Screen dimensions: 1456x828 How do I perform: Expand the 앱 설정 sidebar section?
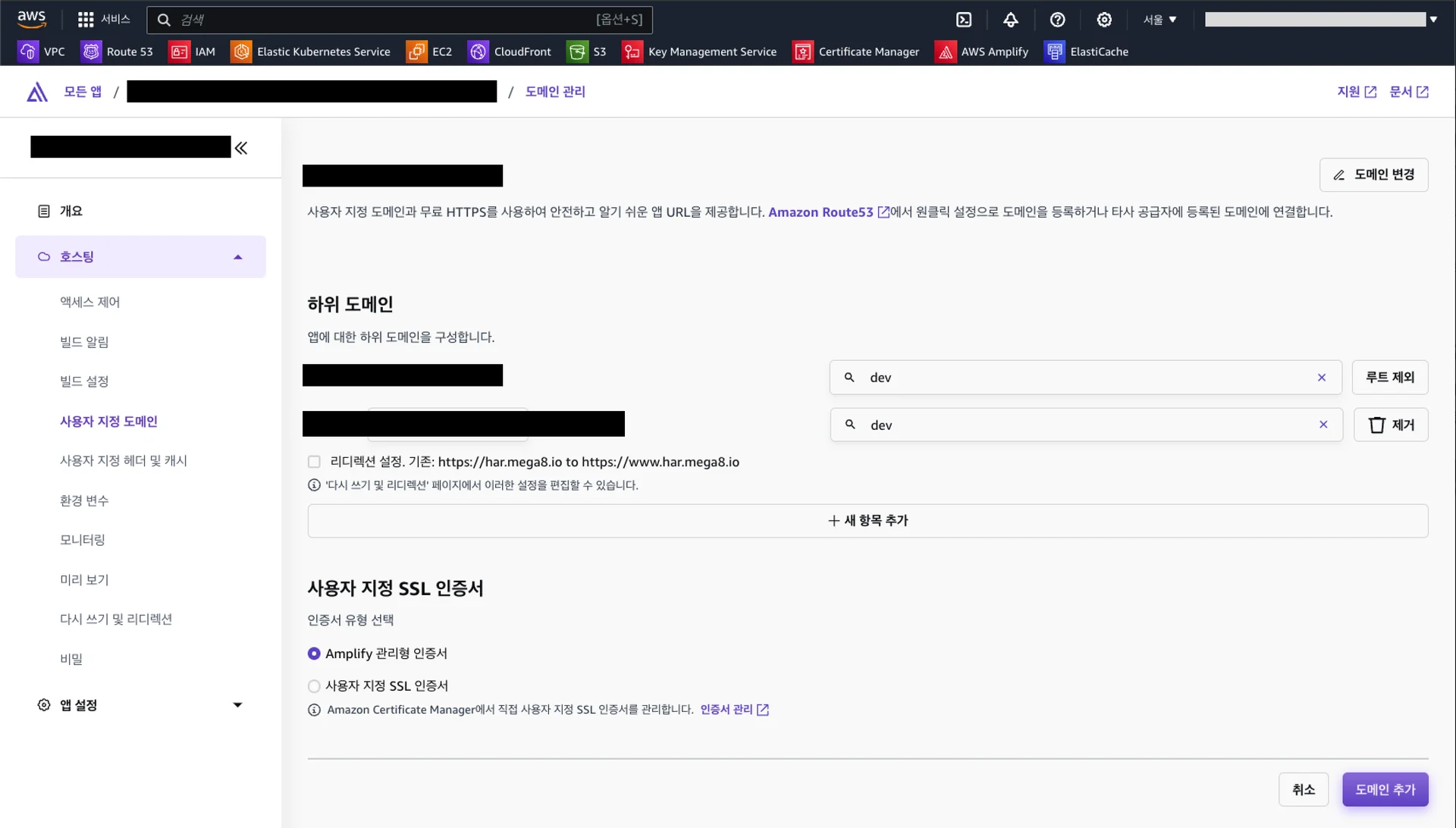pyautogui.click(x=237, y=705)
